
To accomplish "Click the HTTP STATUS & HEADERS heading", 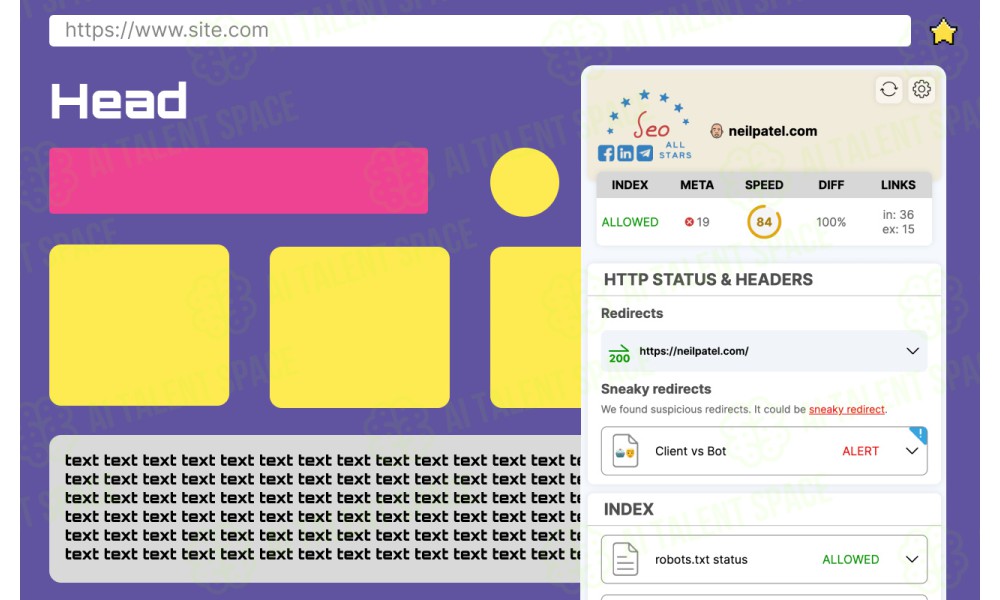I will (708, 279).
